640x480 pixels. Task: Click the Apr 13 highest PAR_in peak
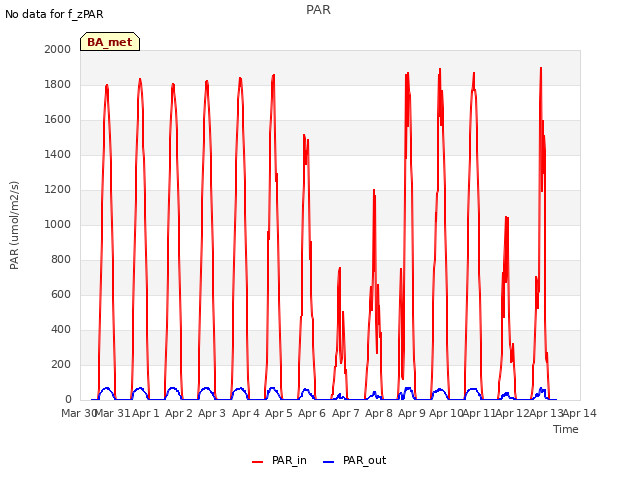pyautogui.click(x=541, y=68)
